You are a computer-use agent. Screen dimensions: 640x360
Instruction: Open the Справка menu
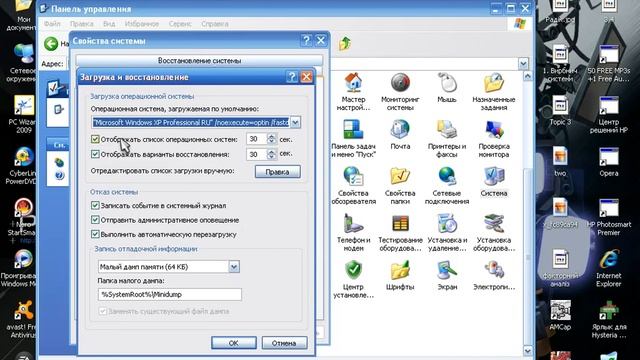215,24
